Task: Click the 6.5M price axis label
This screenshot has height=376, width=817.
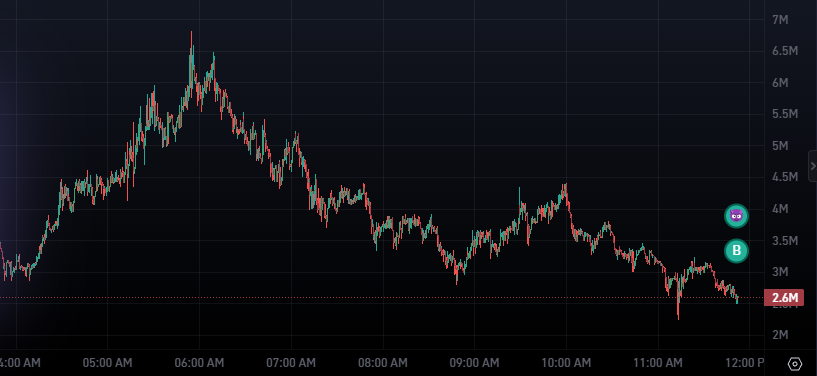Action: [785, 51]
